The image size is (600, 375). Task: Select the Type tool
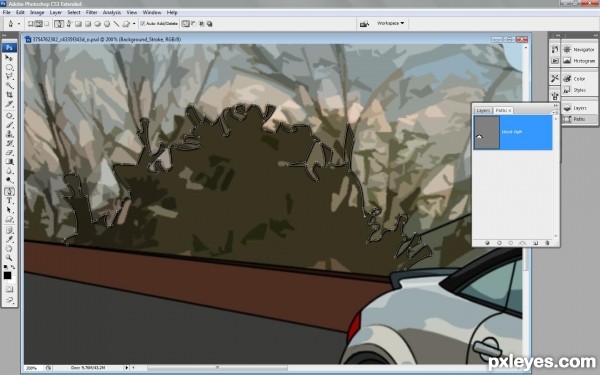pos(9,201)
